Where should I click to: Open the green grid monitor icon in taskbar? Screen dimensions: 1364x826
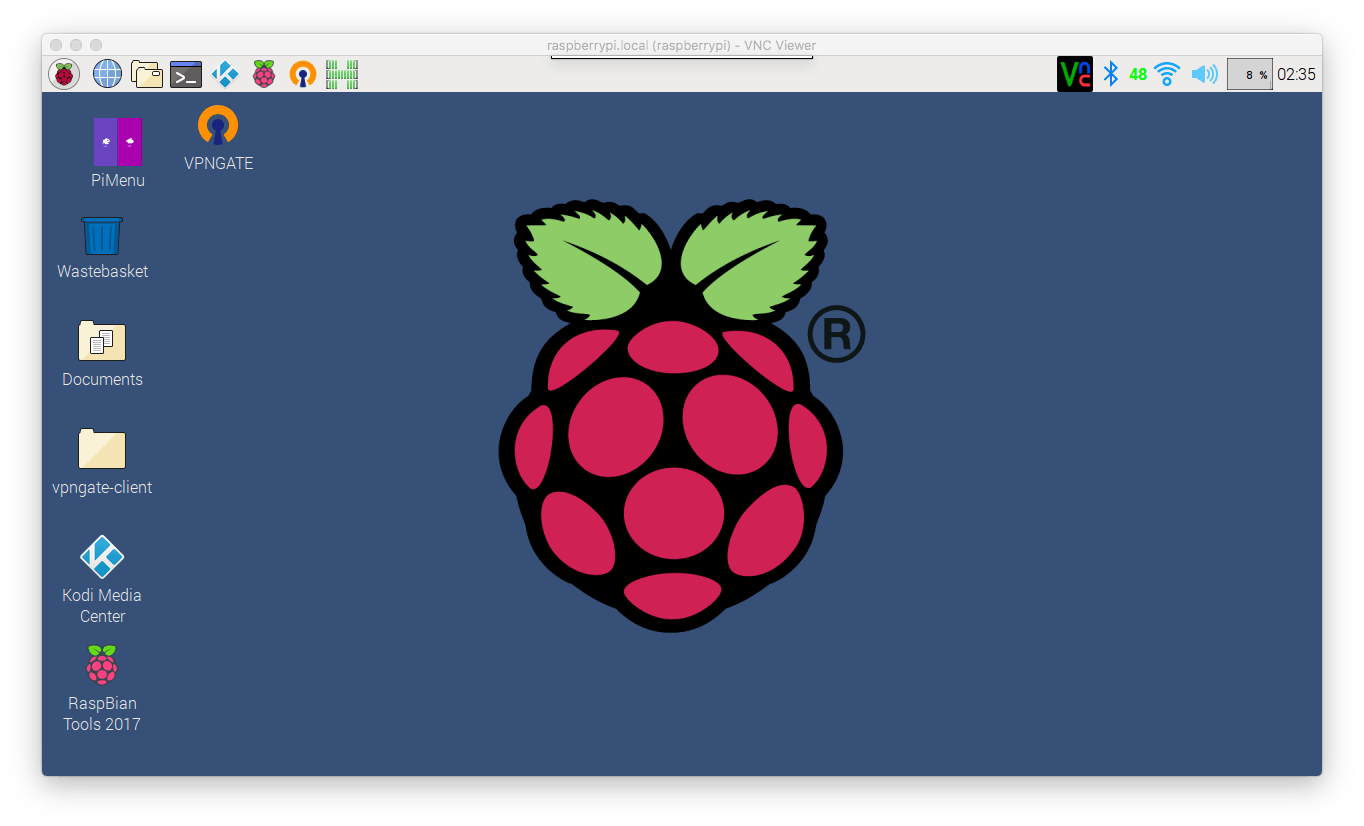coord(342,74)
